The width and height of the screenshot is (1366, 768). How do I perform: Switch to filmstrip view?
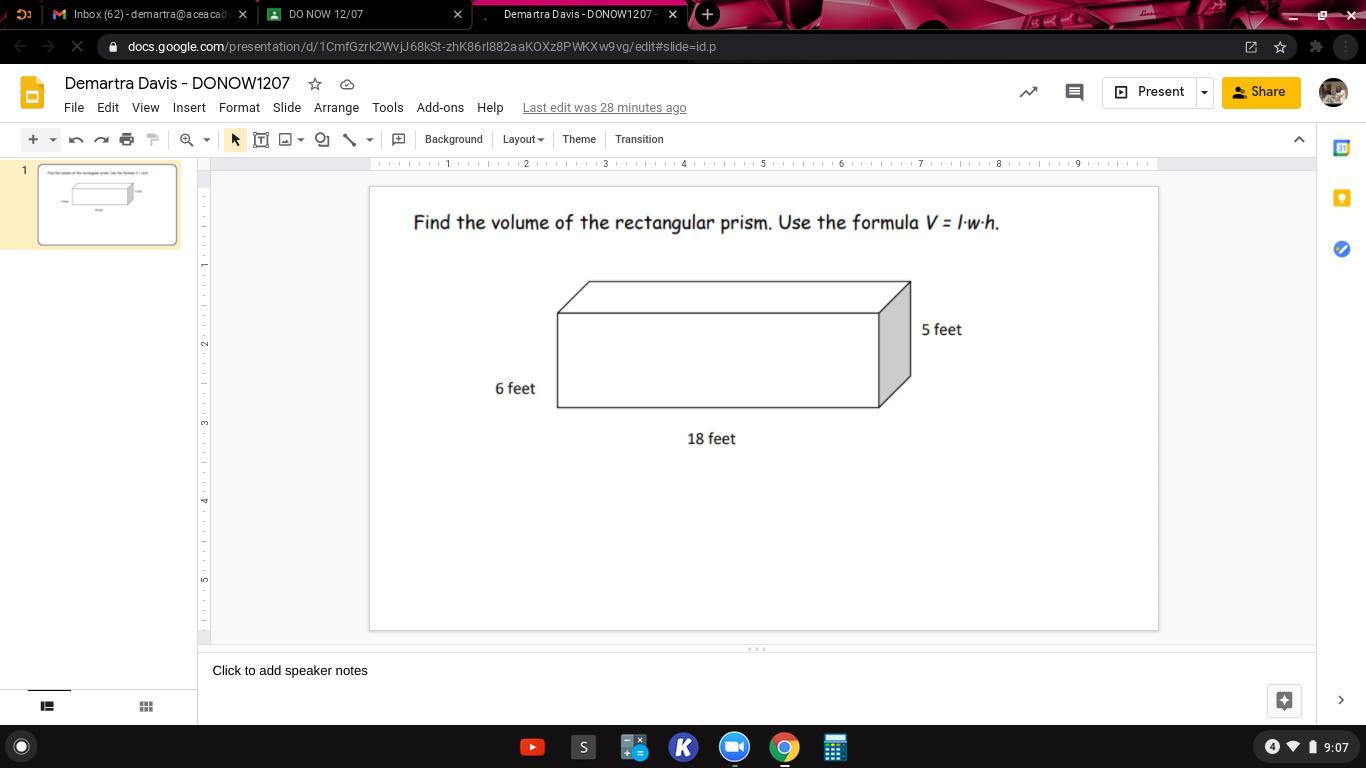[x=46, y=706]
